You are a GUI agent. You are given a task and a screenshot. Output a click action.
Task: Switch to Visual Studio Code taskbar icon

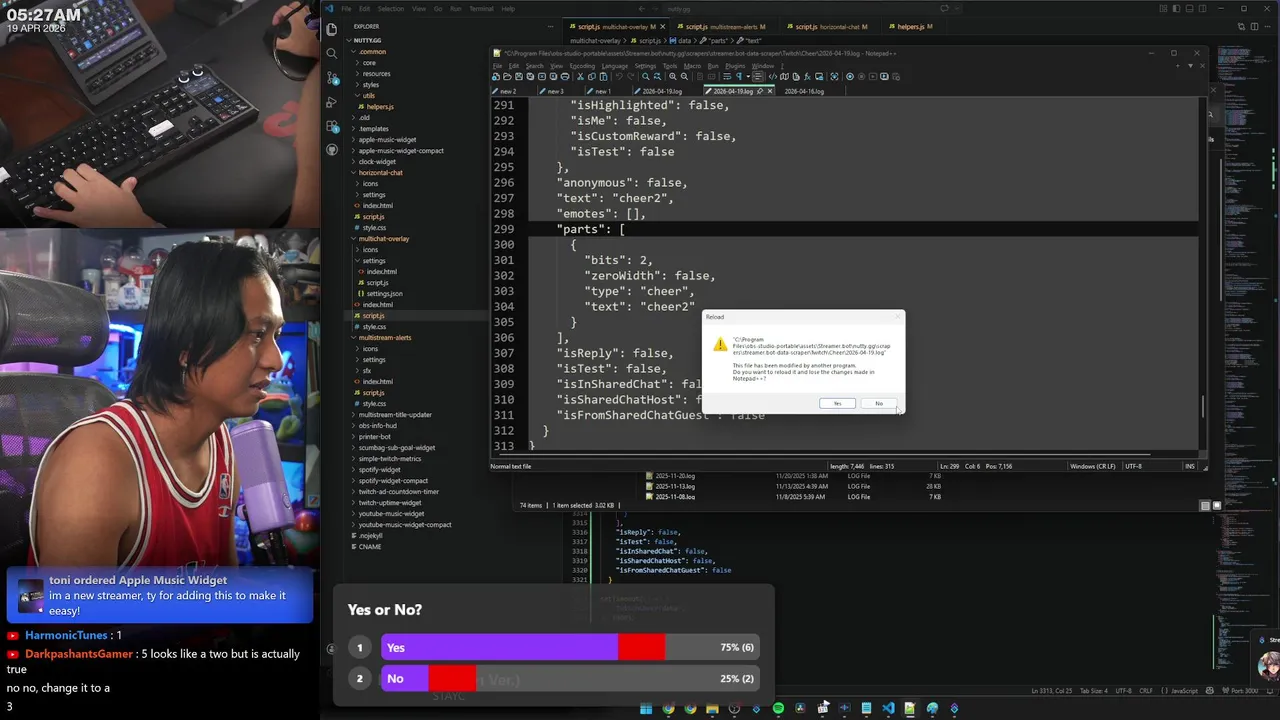click(888, 708)
